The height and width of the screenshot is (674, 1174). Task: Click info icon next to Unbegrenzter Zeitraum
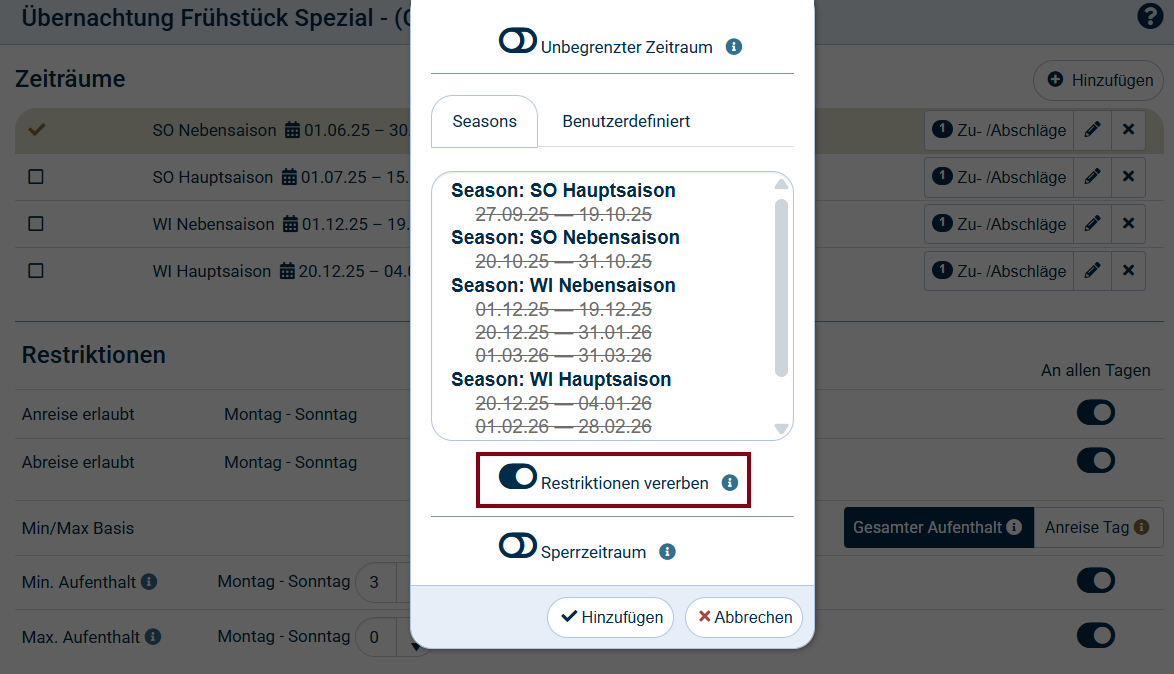pos(734,47)
